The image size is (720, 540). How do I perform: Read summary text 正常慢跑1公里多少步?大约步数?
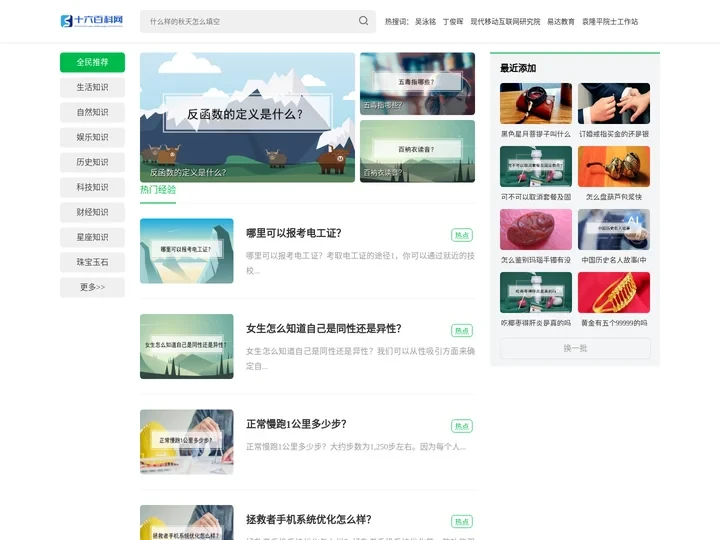tap(356, 447)
